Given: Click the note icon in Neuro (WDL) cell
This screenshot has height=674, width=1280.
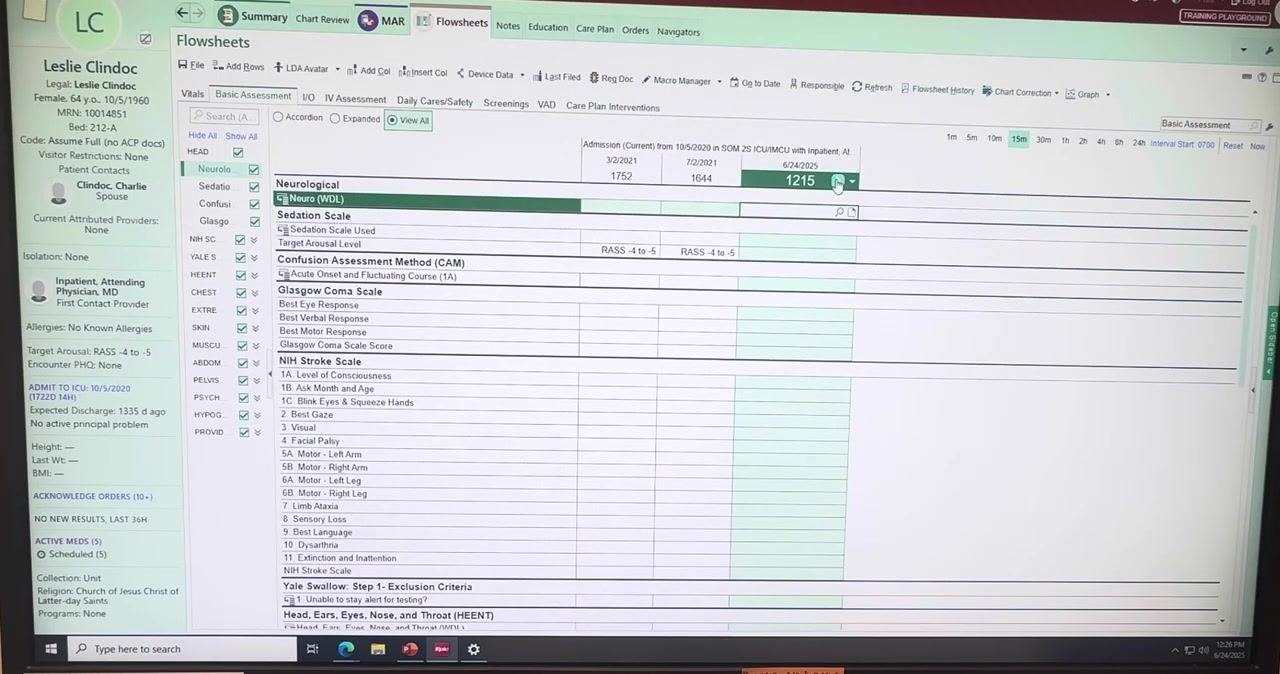Looking at the screenshot, I should tap(852, 212).
